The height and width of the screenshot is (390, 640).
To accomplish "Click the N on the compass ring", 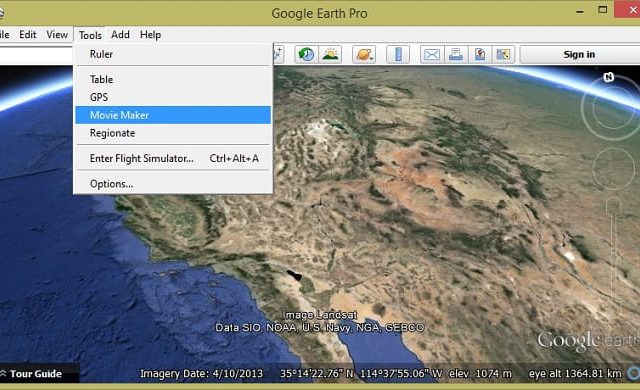I will pos(609,77).
